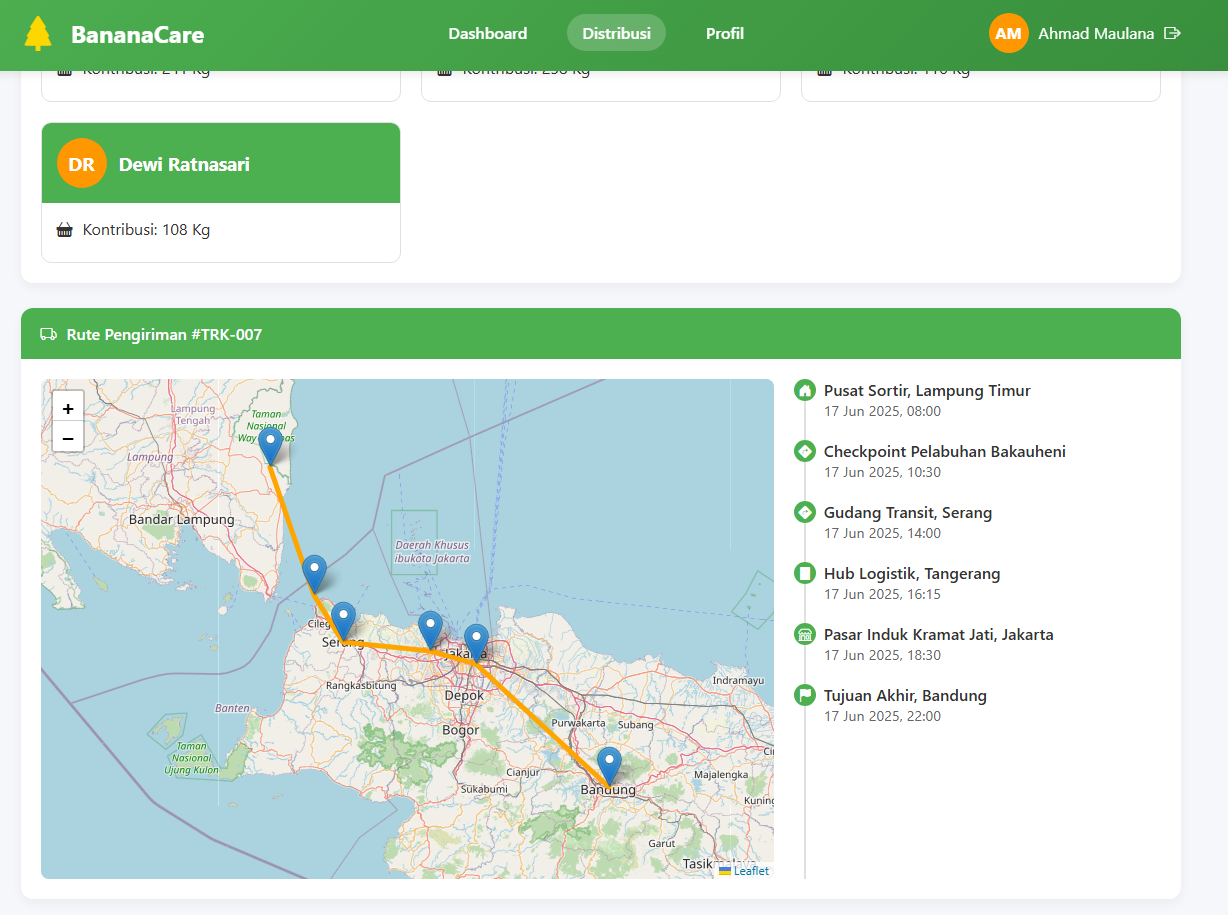Viewport: 1228px width, 915px height.
Task: Open the Profil nav item
Action: click(x=725, y=33)
